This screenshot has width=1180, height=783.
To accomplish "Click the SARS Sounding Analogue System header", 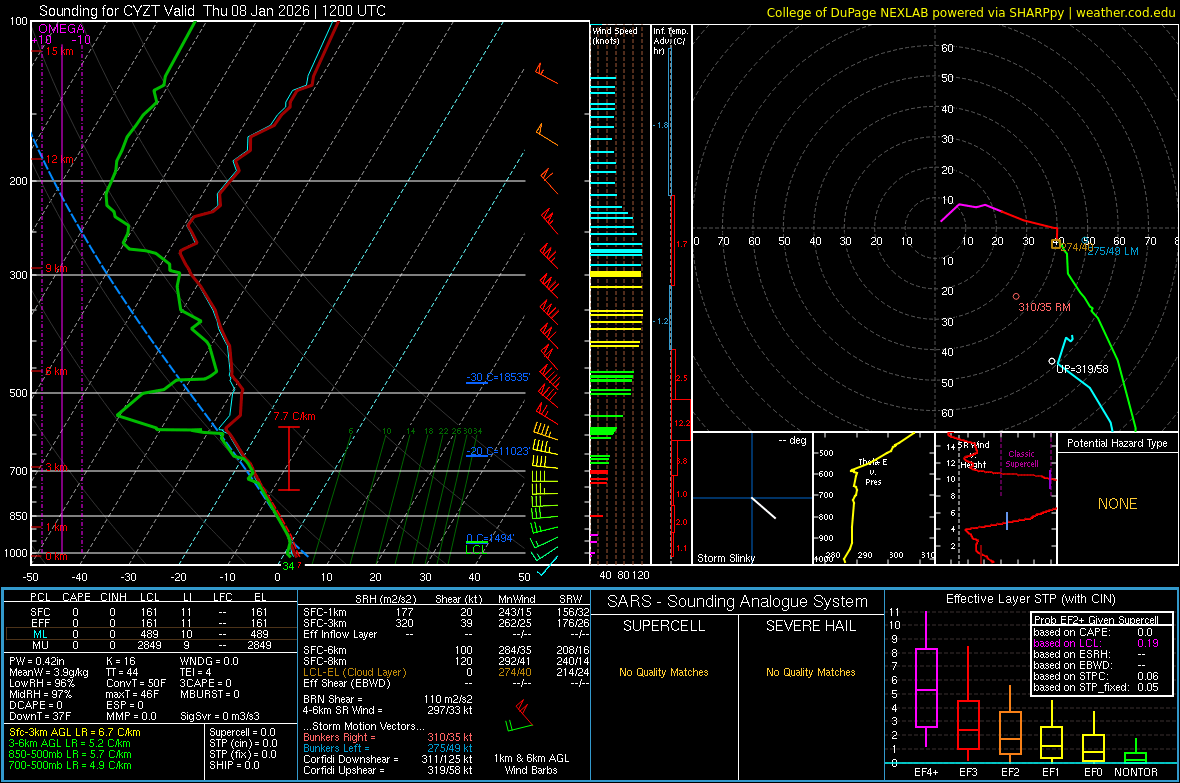I will pos(737,602).
